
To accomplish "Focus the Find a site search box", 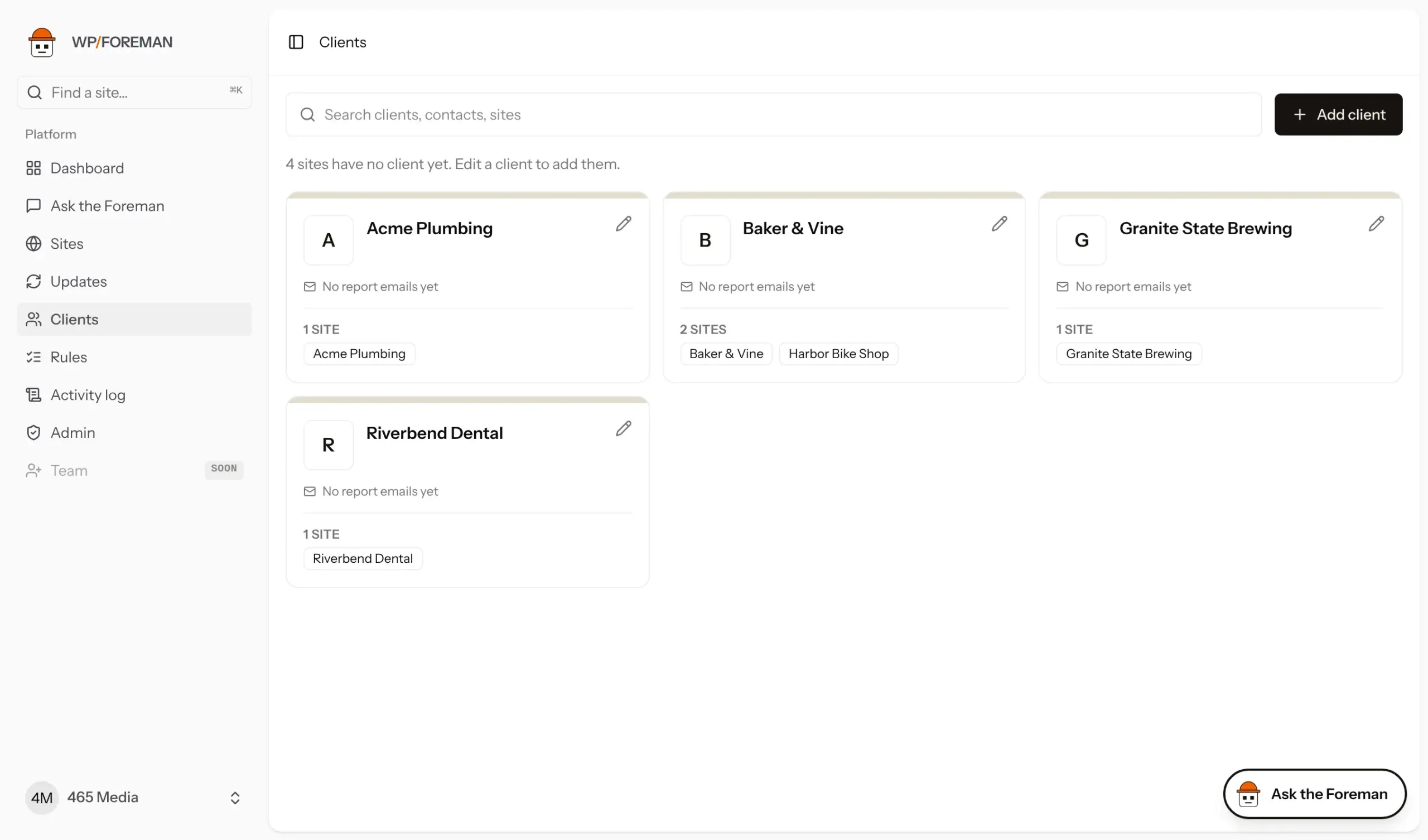I will point(134,93).
